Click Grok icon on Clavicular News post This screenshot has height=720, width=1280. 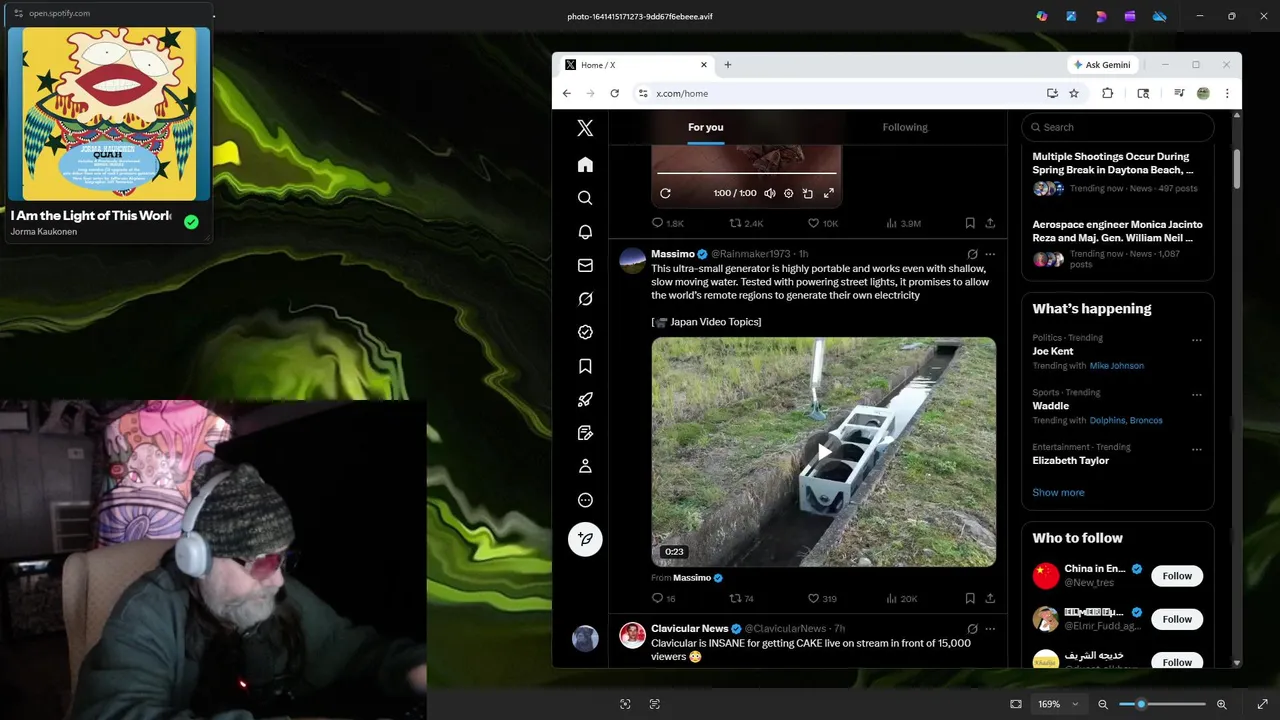pos(972,629)
